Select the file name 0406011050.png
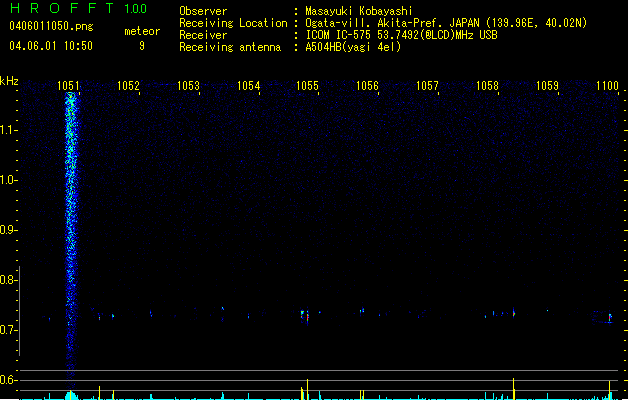This screenshot has height=400, width=629. [51, 26]
